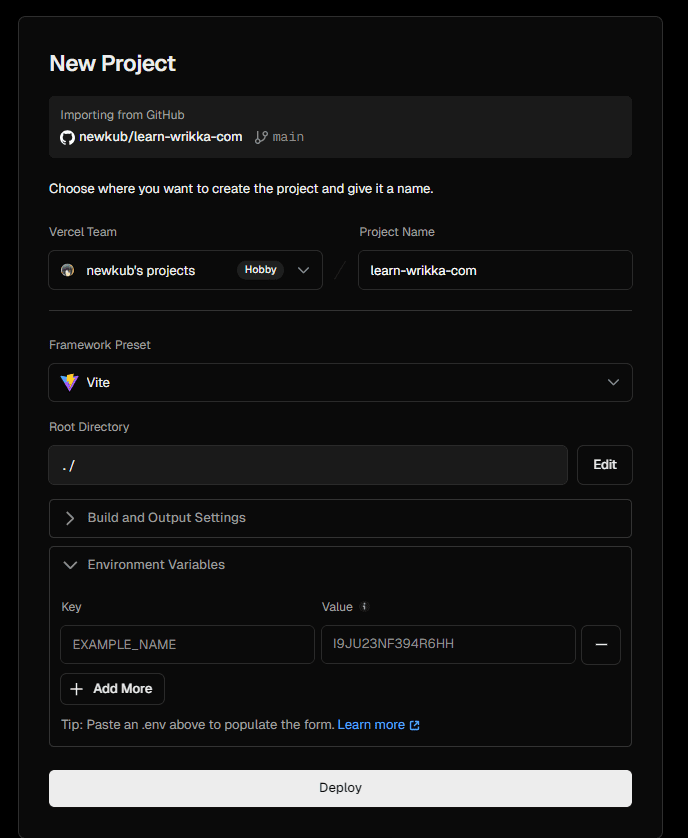Click the newkub/learn-wrikka-com repository name
This screenshot has width=688, height=838.
(x=160, y=137)
